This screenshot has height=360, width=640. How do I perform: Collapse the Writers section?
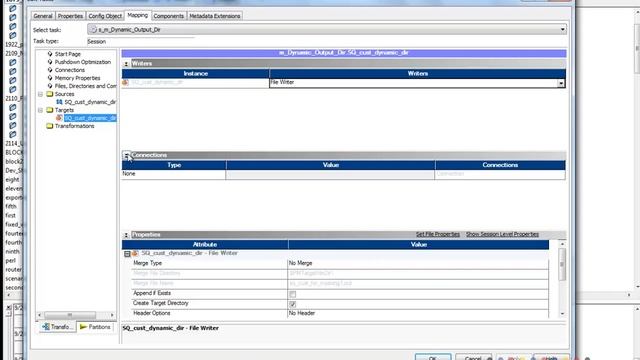point(126,64)
